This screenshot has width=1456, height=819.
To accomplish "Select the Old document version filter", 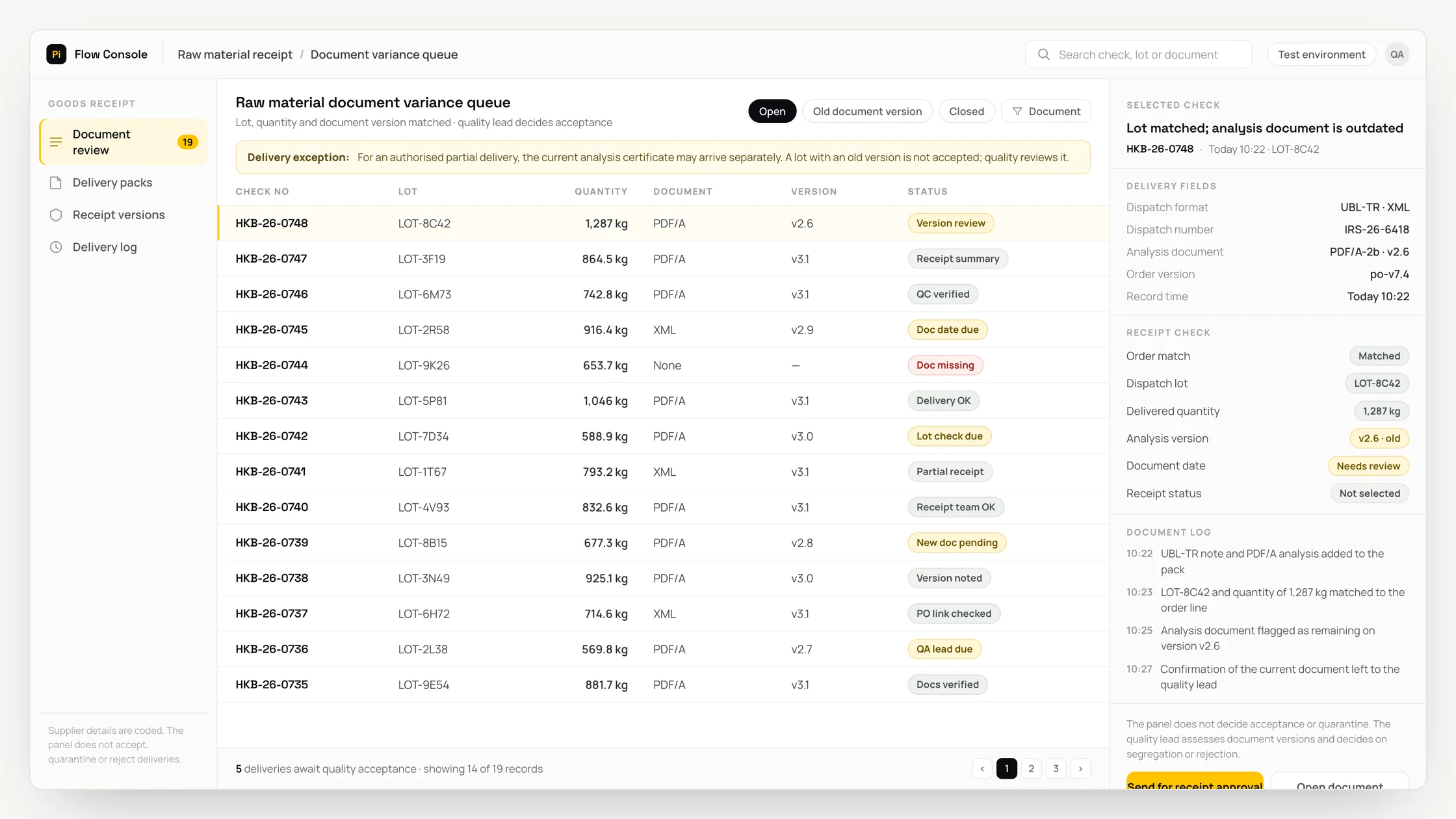I will (x=867, y=111).
